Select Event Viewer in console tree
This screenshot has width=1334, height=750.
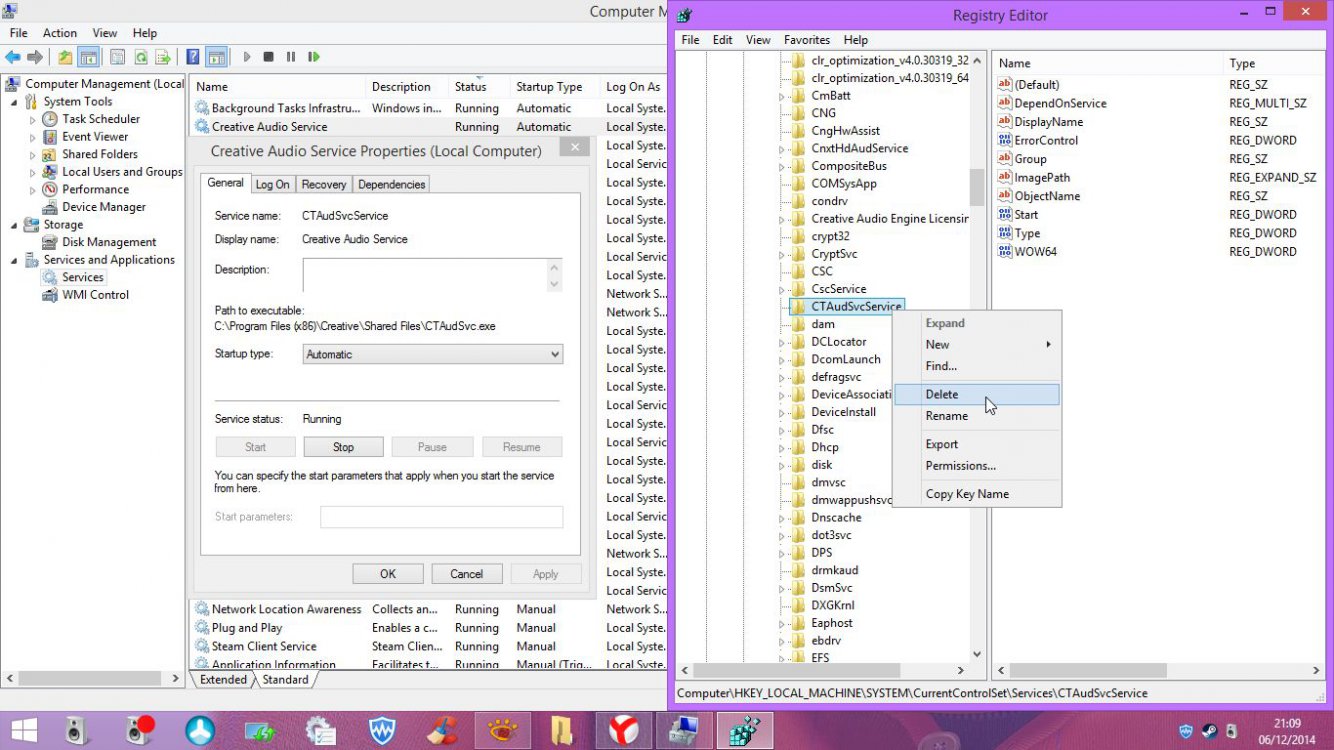(95, 136)
